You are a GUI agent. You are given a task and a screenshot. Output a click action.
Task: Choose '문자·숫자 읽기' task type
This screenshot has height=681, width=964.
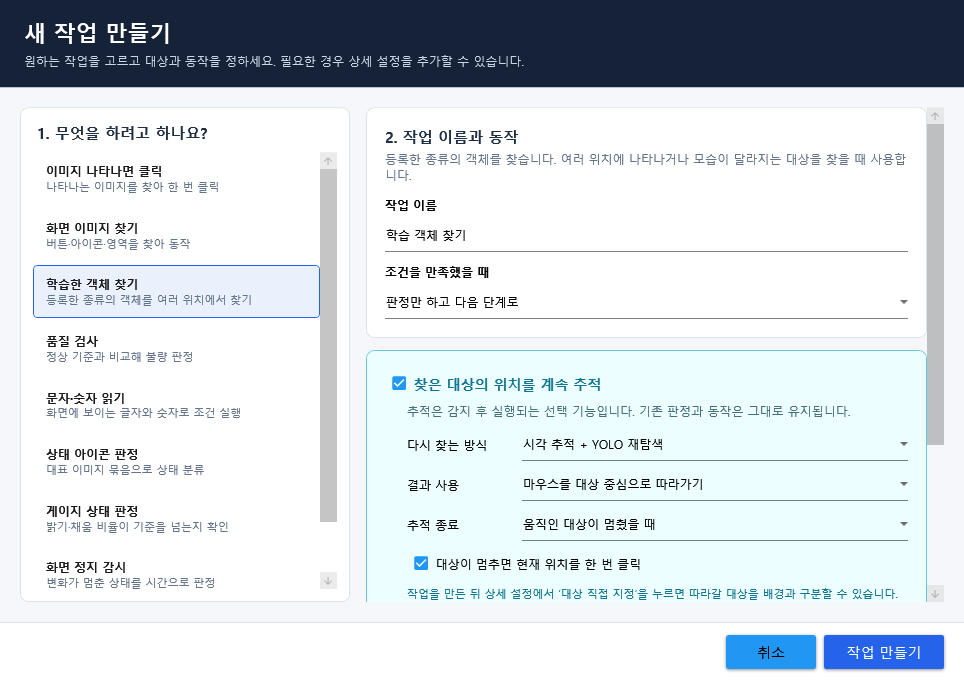point(176,405)
